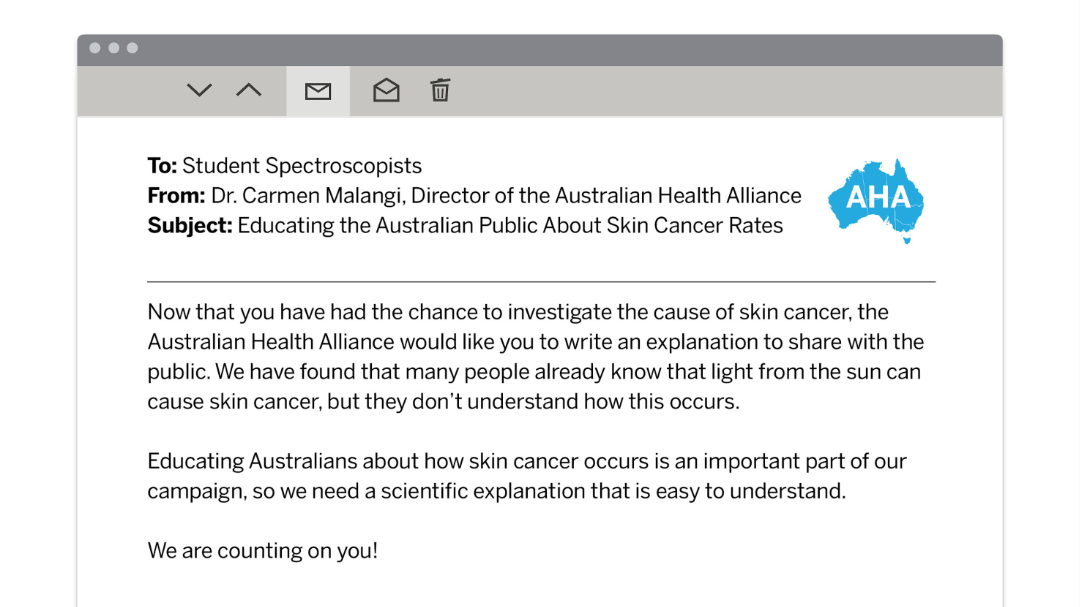Select sender name Dr. Carmen Malangi
This screenshot has width=1080, height=607.
point(306,196)
